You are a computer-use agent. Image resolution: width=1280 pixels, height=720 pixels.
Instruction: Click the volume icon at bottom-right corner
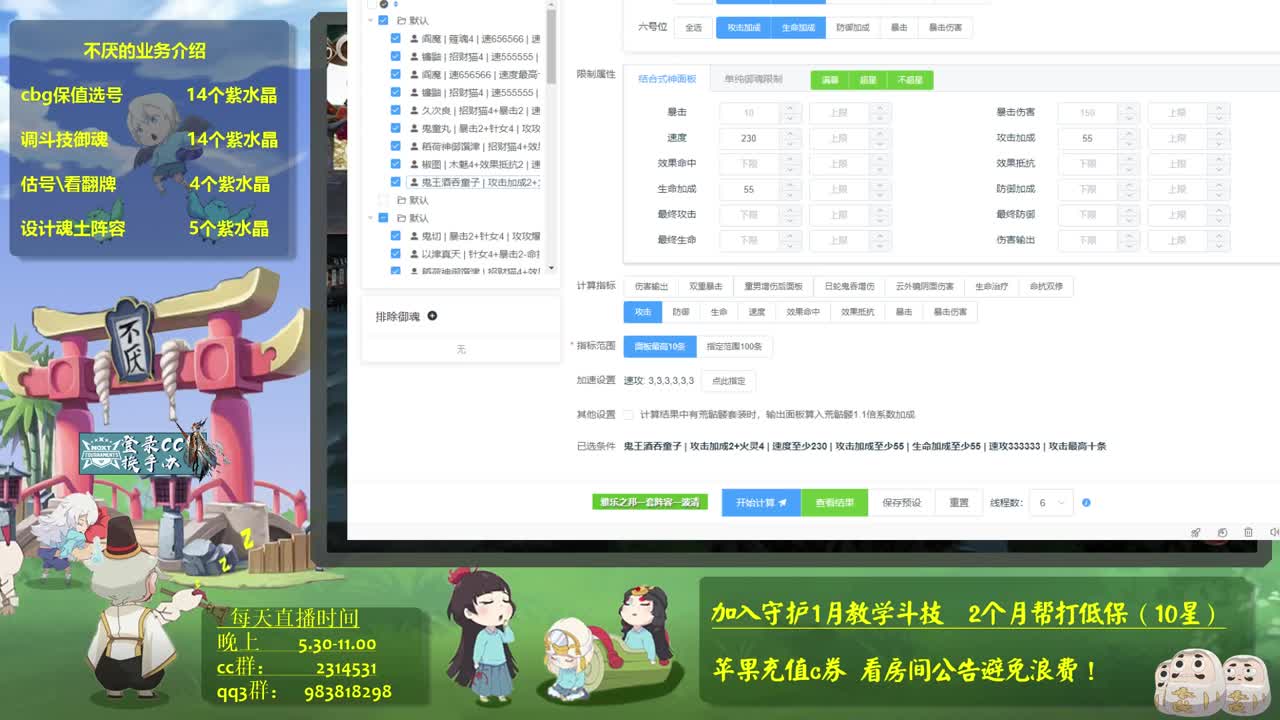tap(1275, 533)
